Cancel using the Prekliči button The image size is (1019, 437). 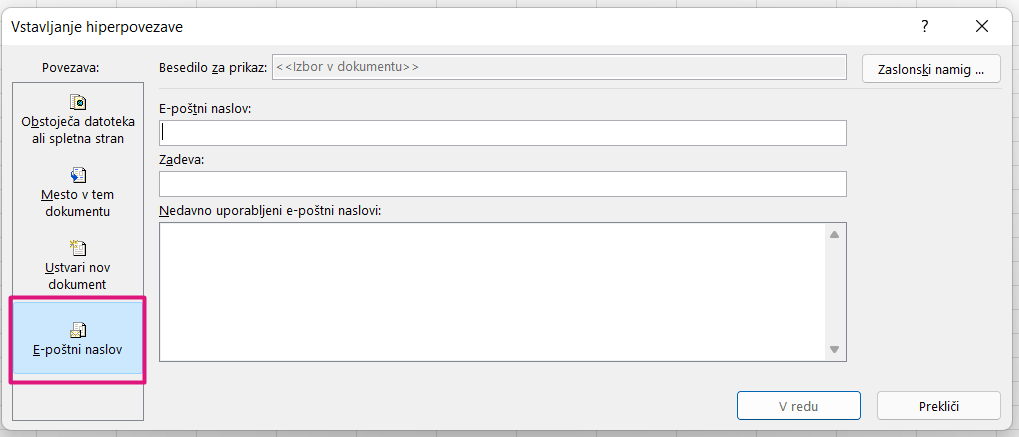938,406
